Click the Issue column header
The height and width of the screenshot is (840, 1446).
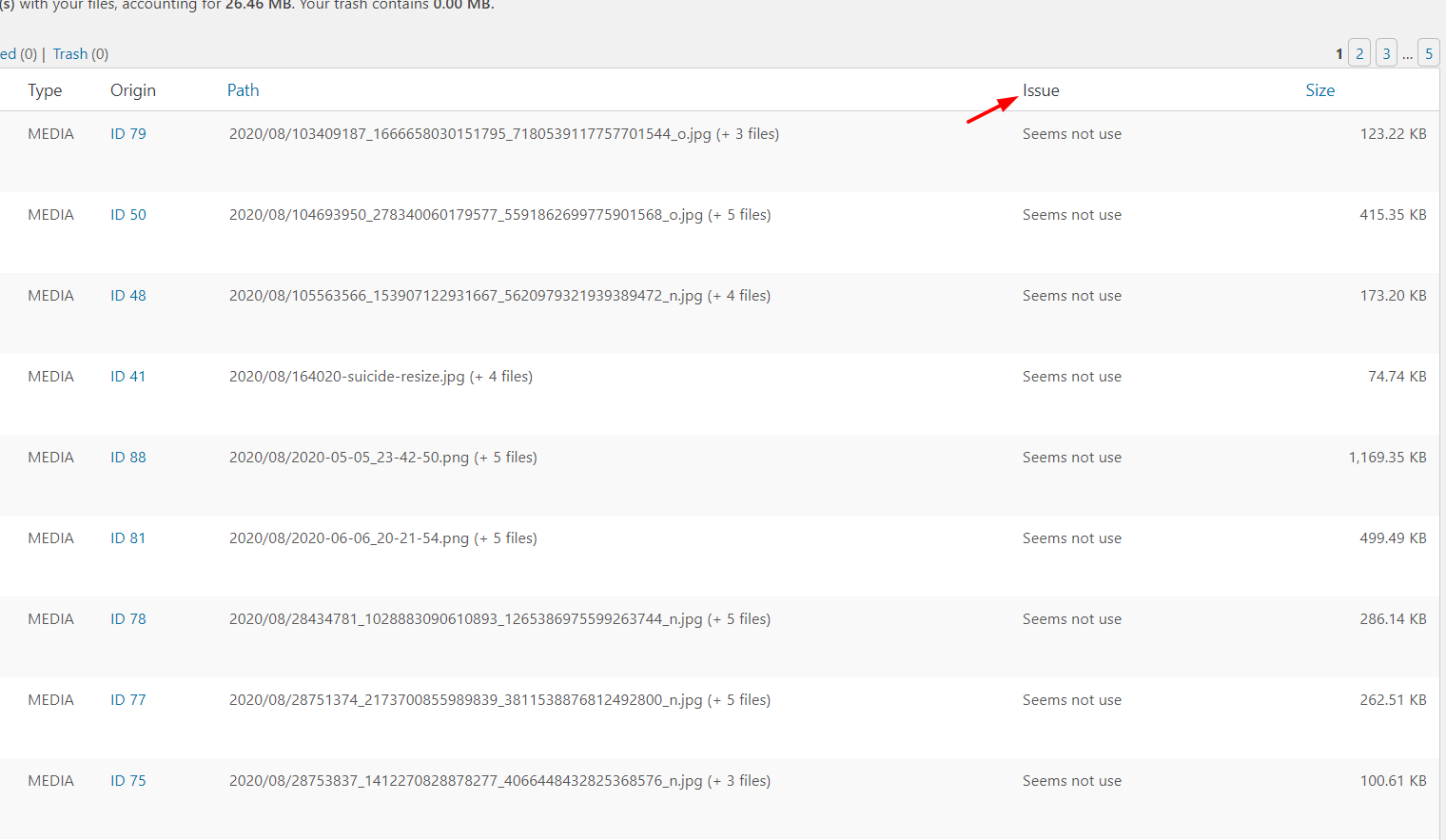pos(1041,90)
